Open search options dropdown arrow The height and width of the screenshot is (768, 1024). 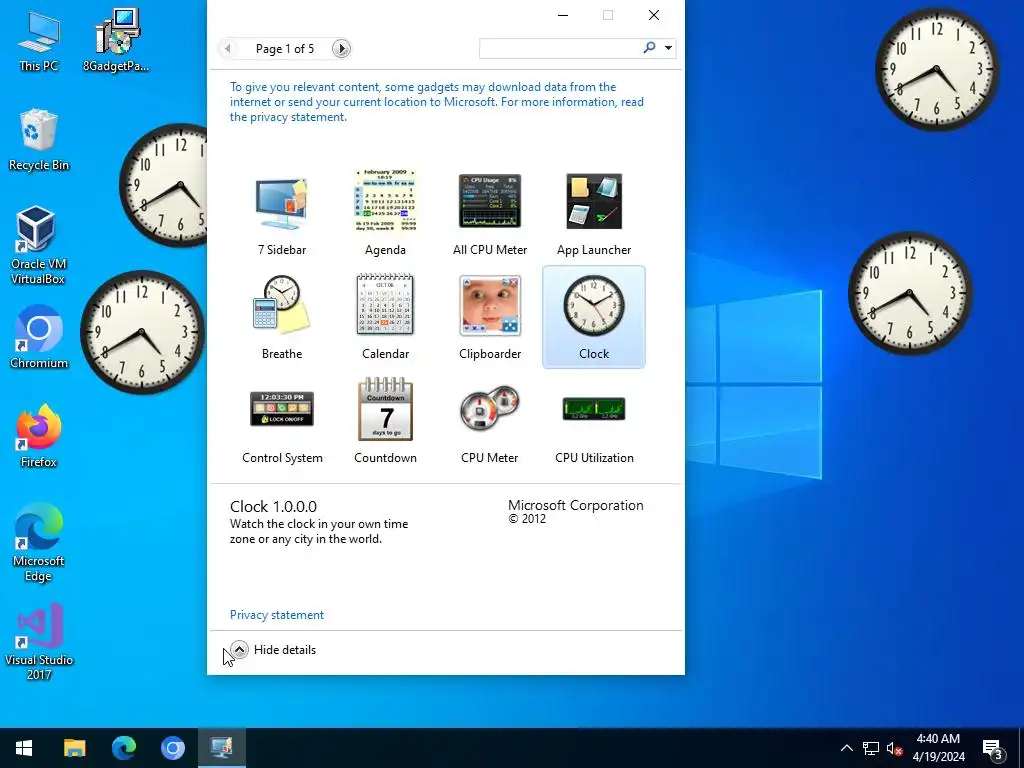[x=668, y=48]
